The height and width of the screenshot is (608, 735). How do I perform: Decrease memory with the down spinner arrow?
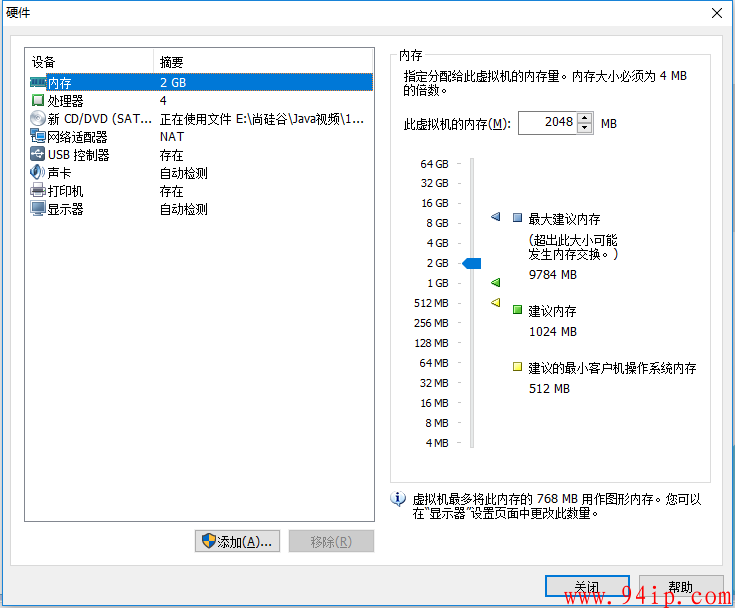(x=585, y=128)
